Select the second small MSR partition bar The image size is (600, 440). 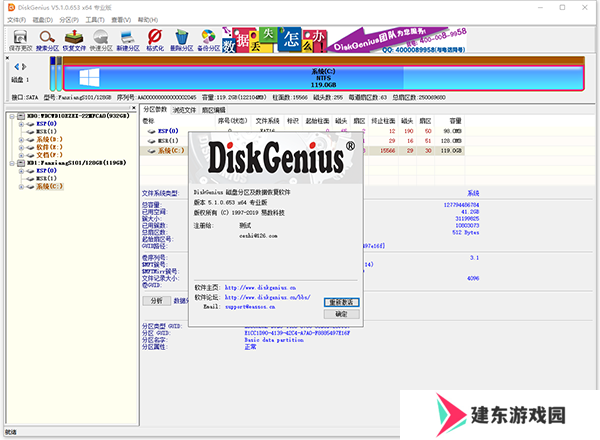59,74
